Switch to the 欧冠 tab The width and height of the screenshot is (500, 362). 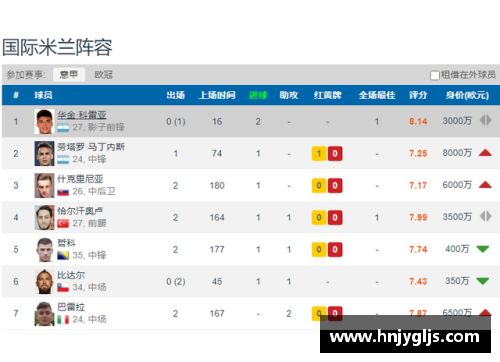(x=104, y=75)
